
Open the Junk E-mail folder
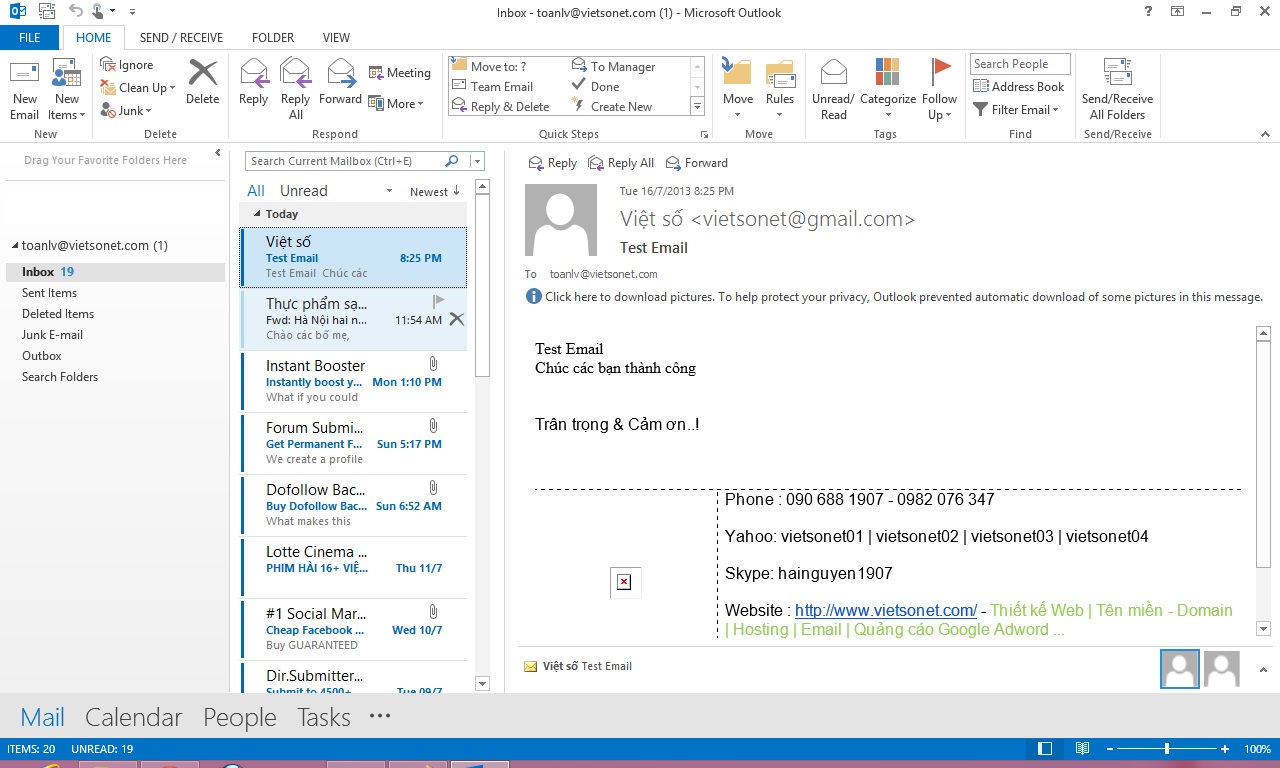click(x=52, y=335)
